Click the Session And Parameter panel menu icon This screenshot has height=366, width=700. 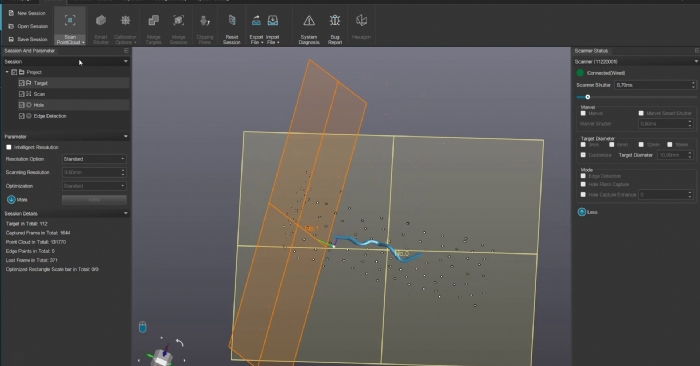coord(126,51)
